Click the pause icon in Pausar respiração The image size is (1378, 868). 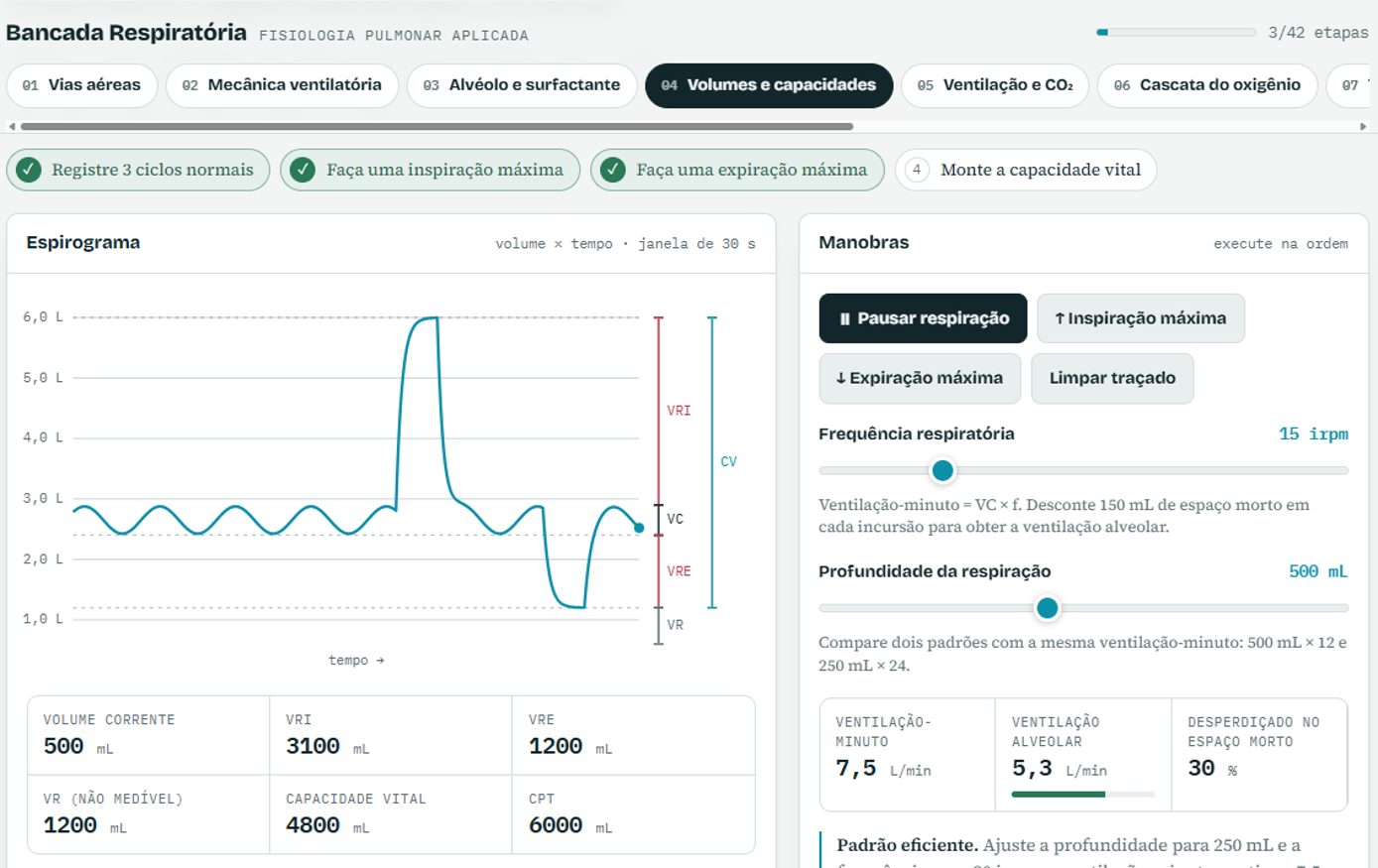point(844,319)
